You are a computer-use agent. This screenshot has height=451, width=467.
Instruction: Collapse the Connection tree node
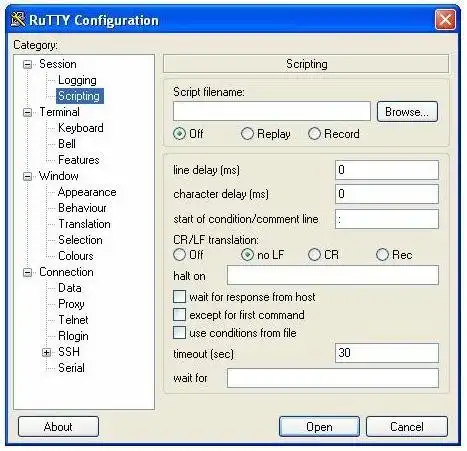pos(28,272)
